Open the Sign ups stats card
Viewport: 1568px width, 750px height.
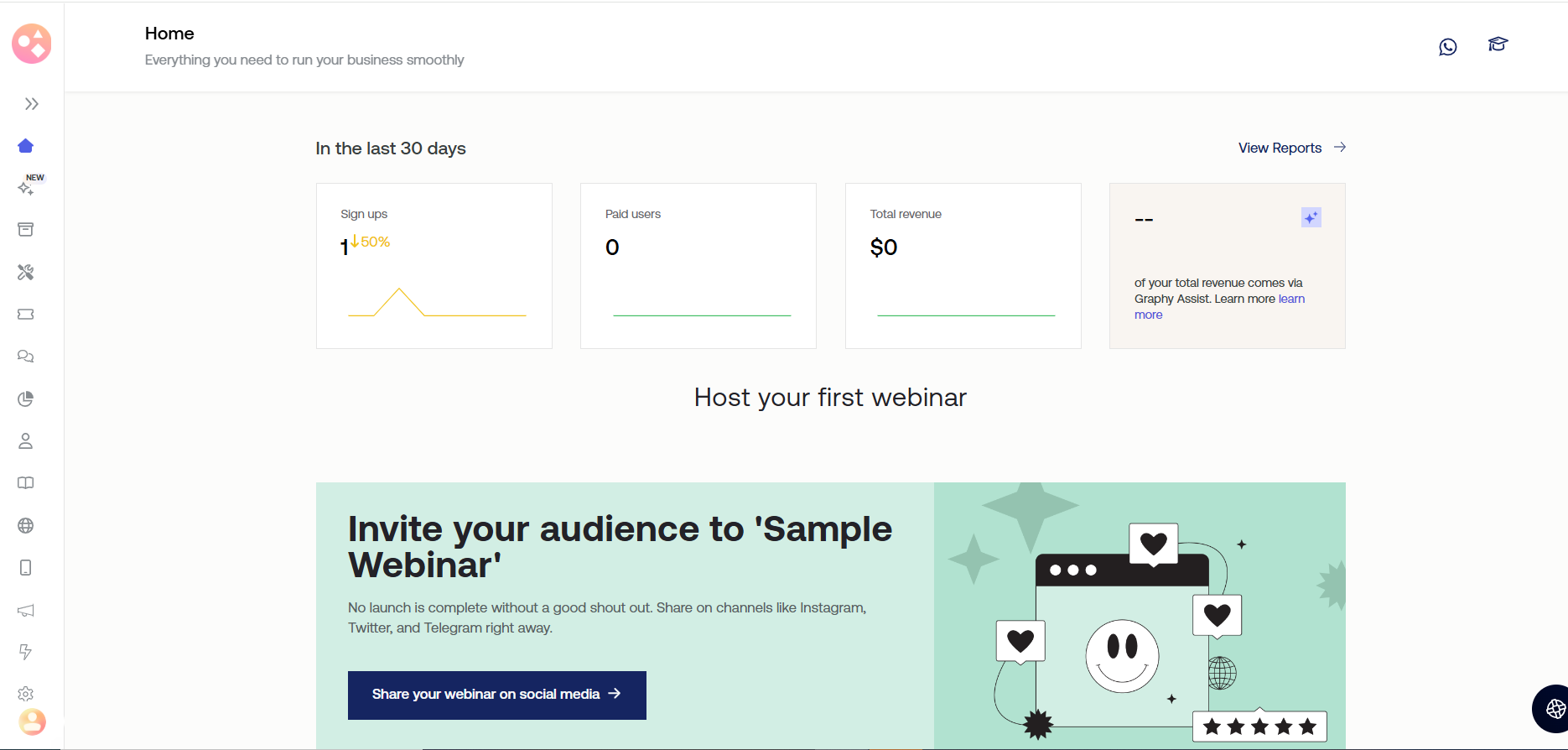[434, 265]
